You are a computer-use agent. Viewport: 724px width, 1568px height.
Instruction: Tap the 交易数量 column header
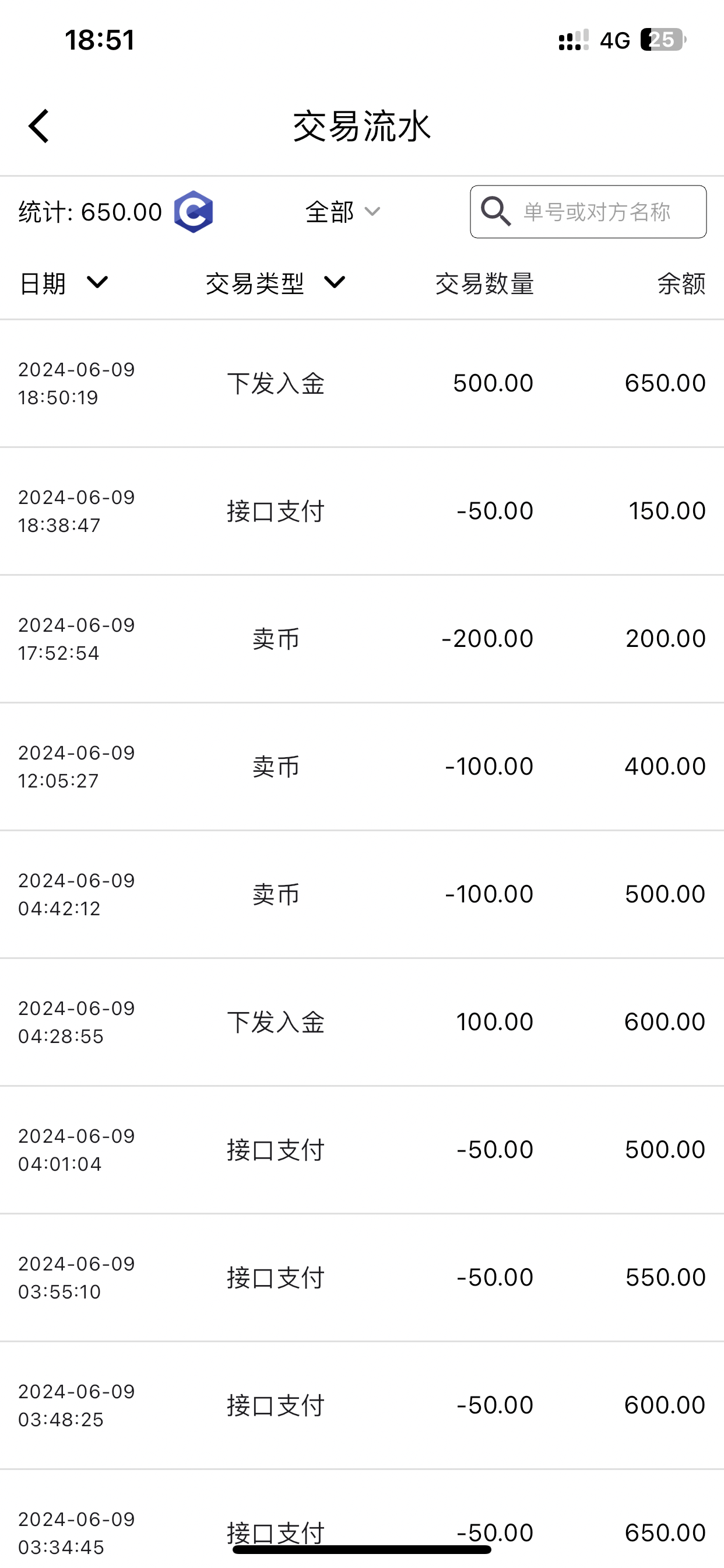pos(484,283)
